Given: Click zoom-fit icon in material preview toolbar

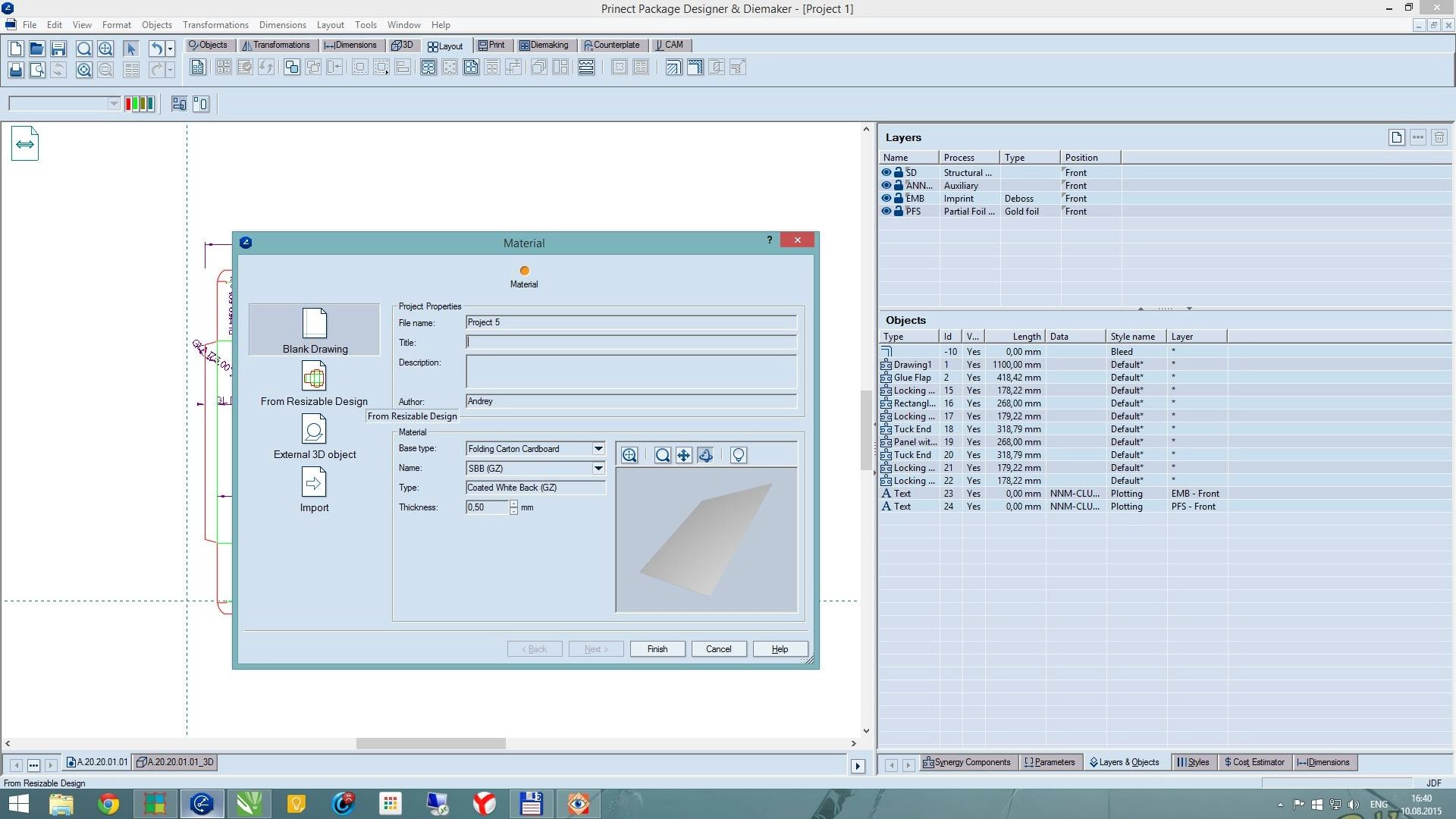Looking at the screenshot, I should (x=629, y=455).
